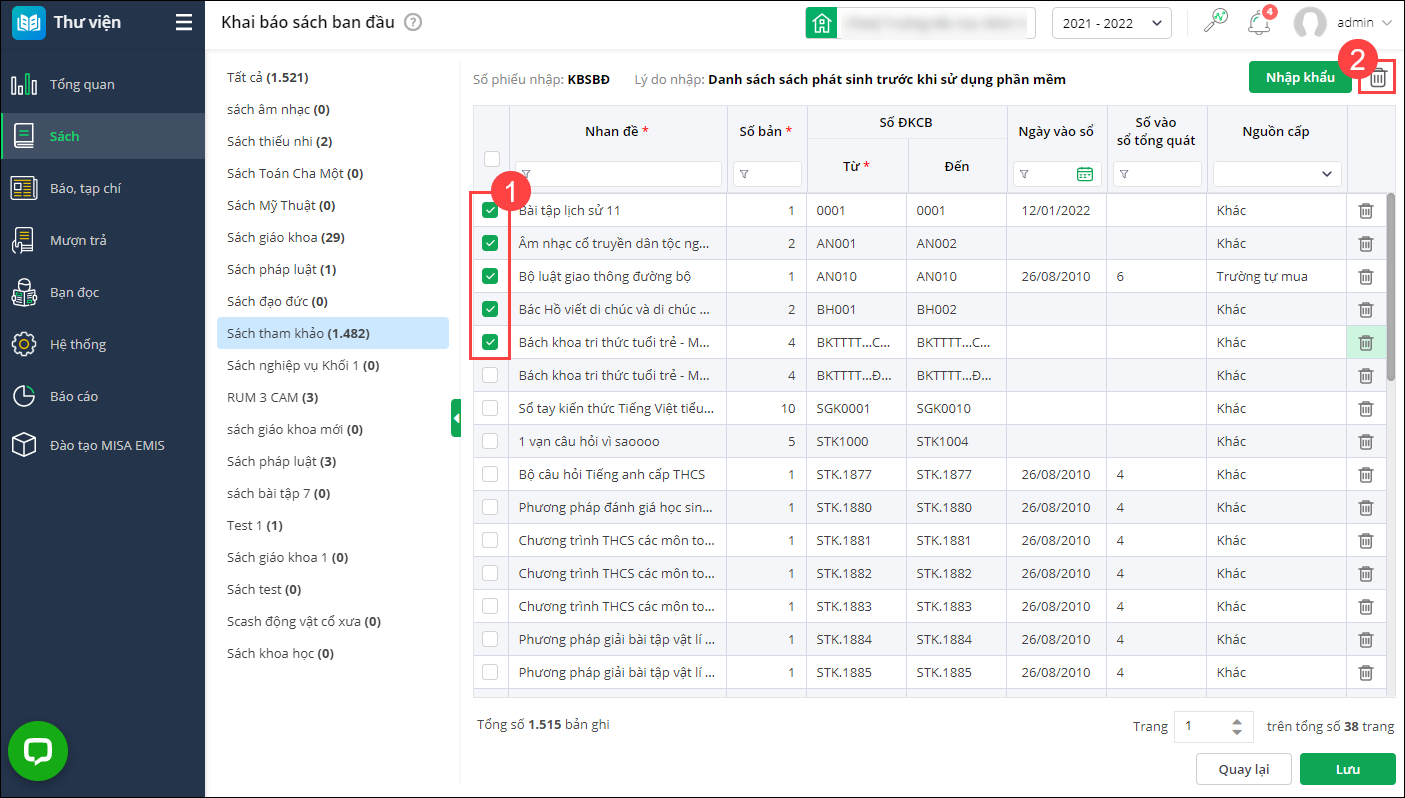
Task: Click the filter icon in Số vào sổ tổng quát
Action: pyautogui.click(x=1123, y=174)
